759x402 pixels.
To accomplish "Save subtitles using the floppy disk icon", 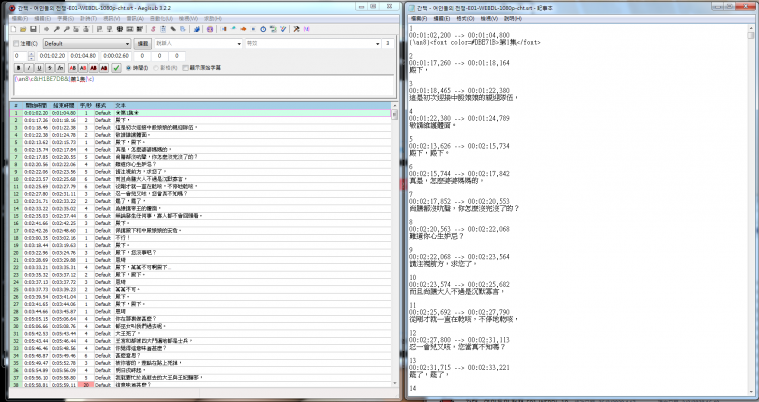I will (x=33, y=29).
